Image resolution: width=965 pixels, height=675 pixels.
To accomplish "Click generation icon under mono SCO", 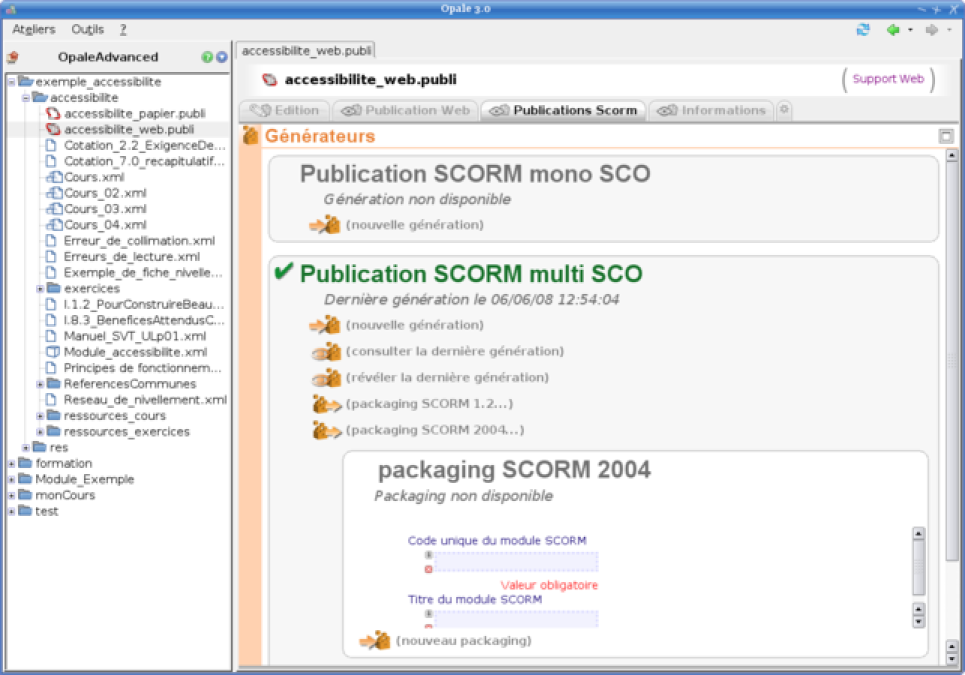I will [x=325, y=225].
